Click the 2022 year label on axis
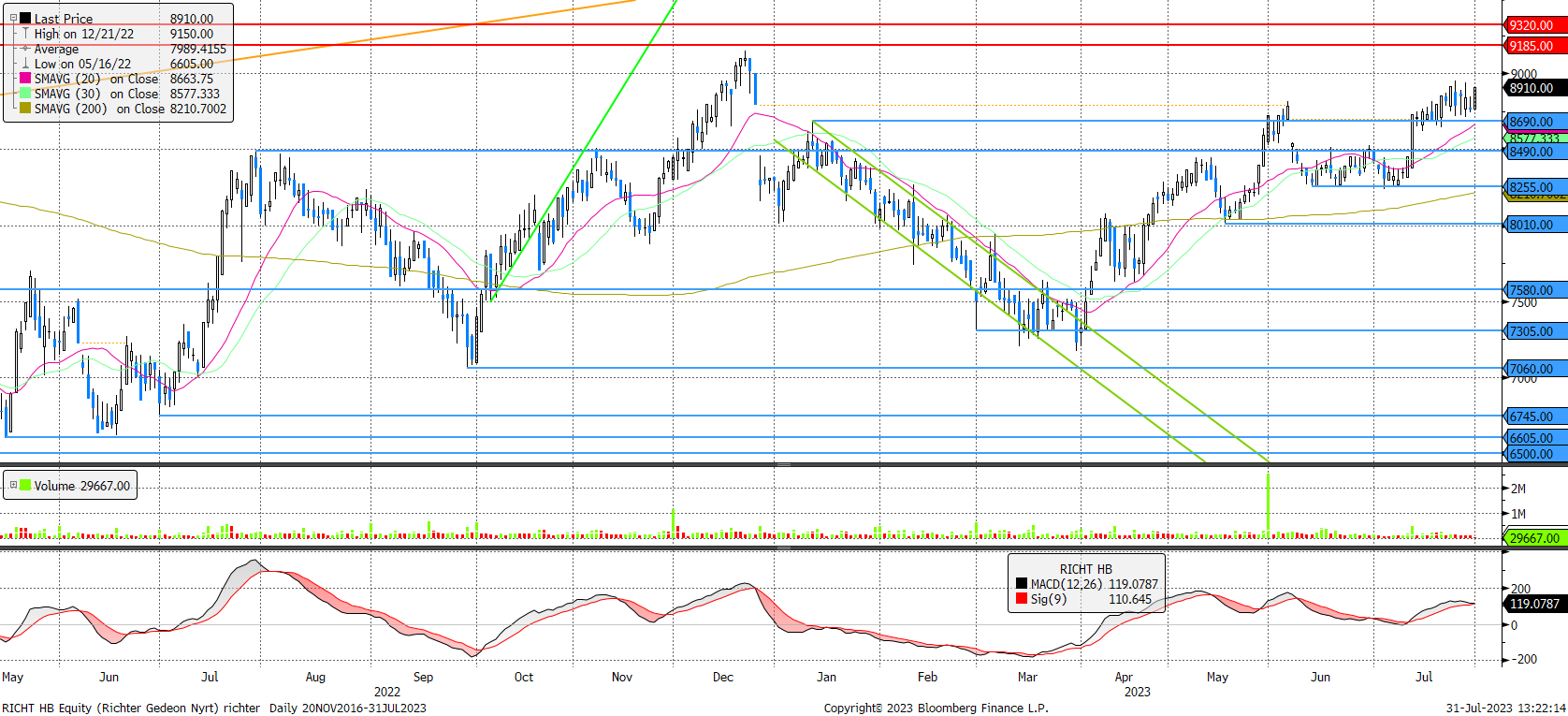This screenshot has width=1568, height=716. click(x=387, y=692)
